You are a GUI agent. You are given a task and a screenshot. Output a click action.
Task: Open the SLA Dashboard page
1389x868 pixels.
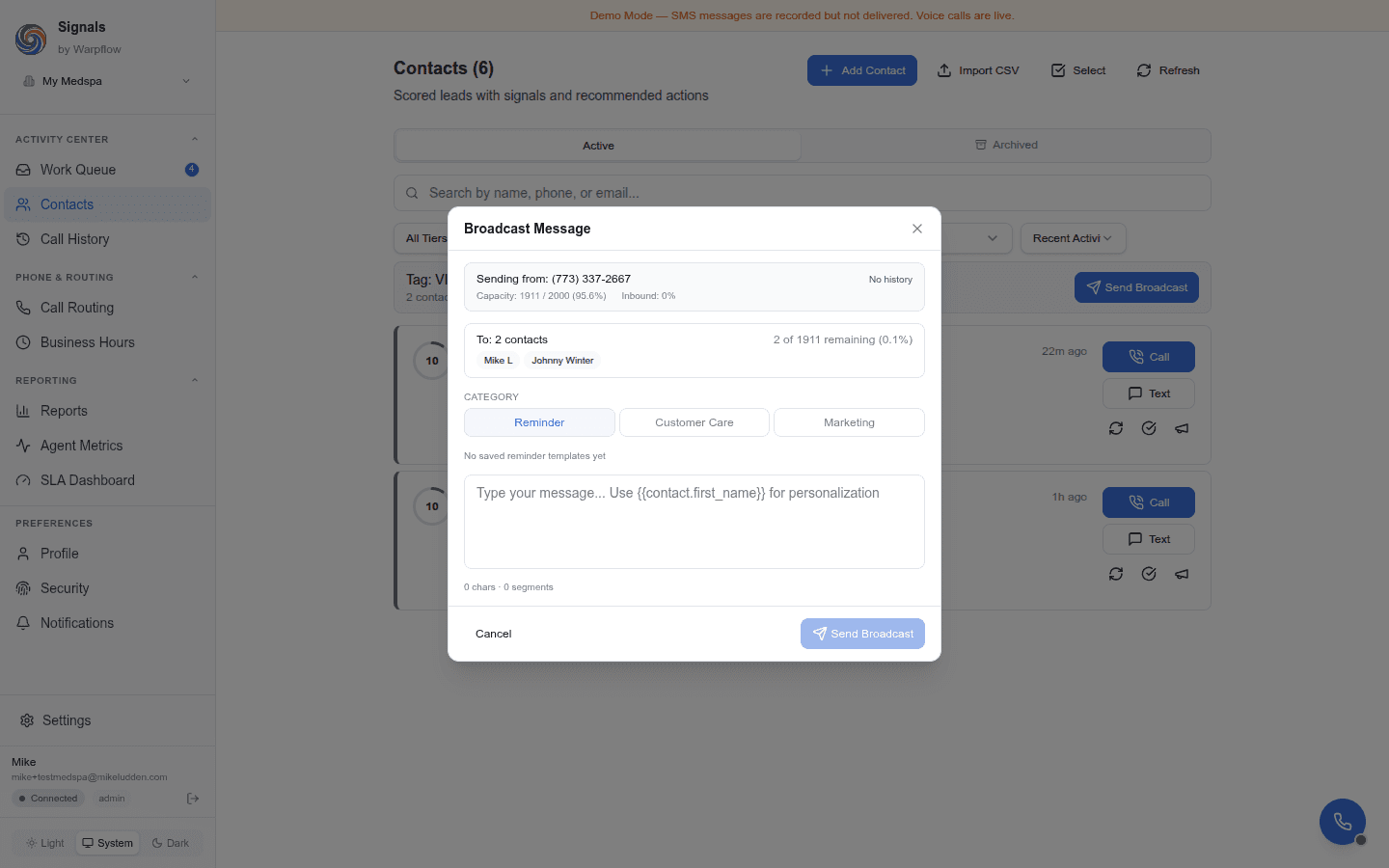pos(87,480)
